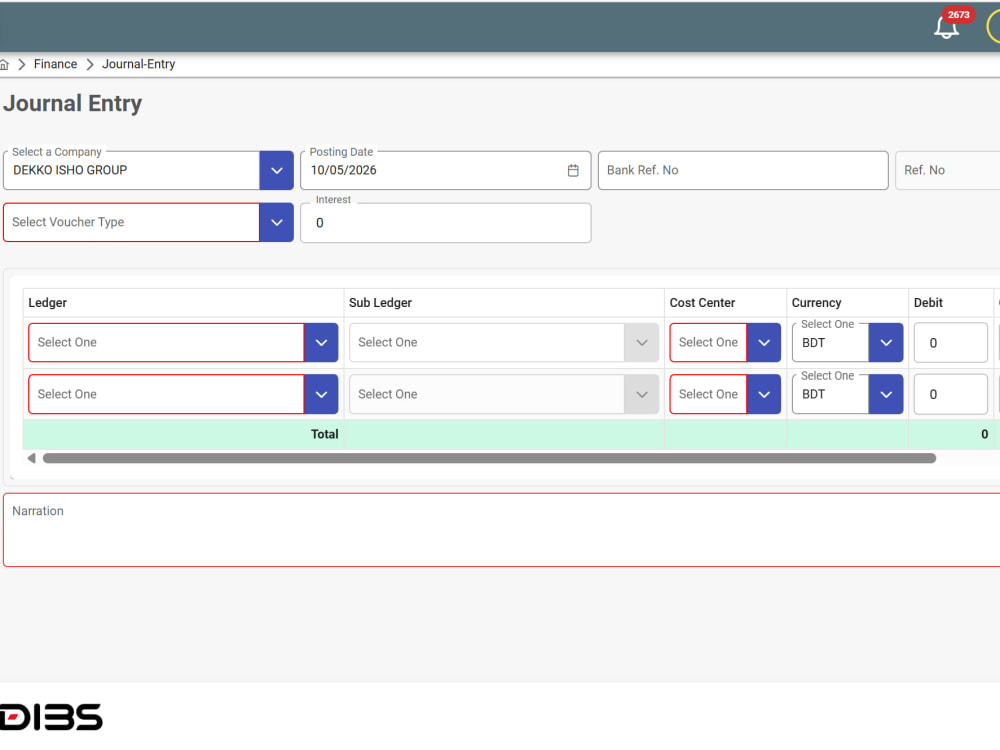Screen dimensions: 1000x750
Task: Open the notifications bell icon
Action: coord(946,27)
